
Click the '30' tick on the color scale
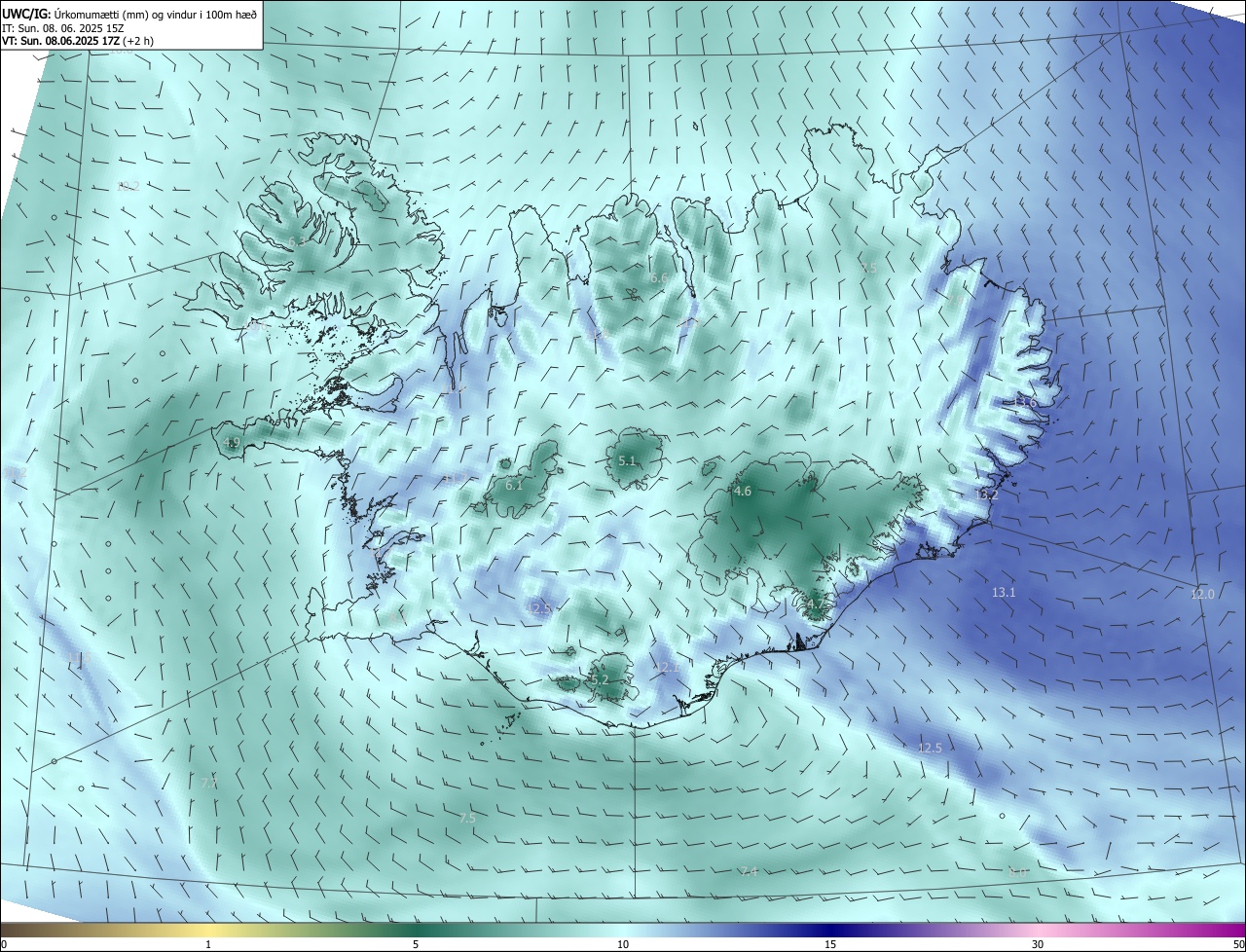1038,944
